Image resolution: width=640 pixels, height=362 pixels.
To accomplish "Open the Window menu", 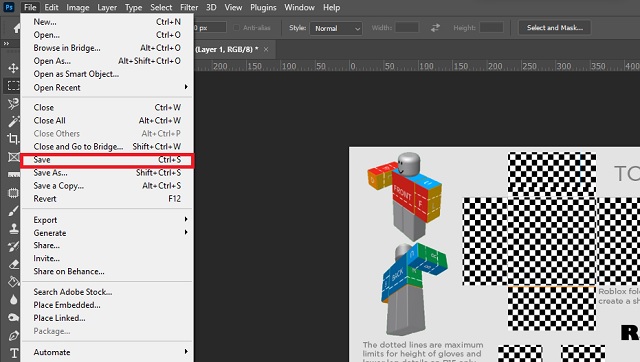I will [300, 7].
